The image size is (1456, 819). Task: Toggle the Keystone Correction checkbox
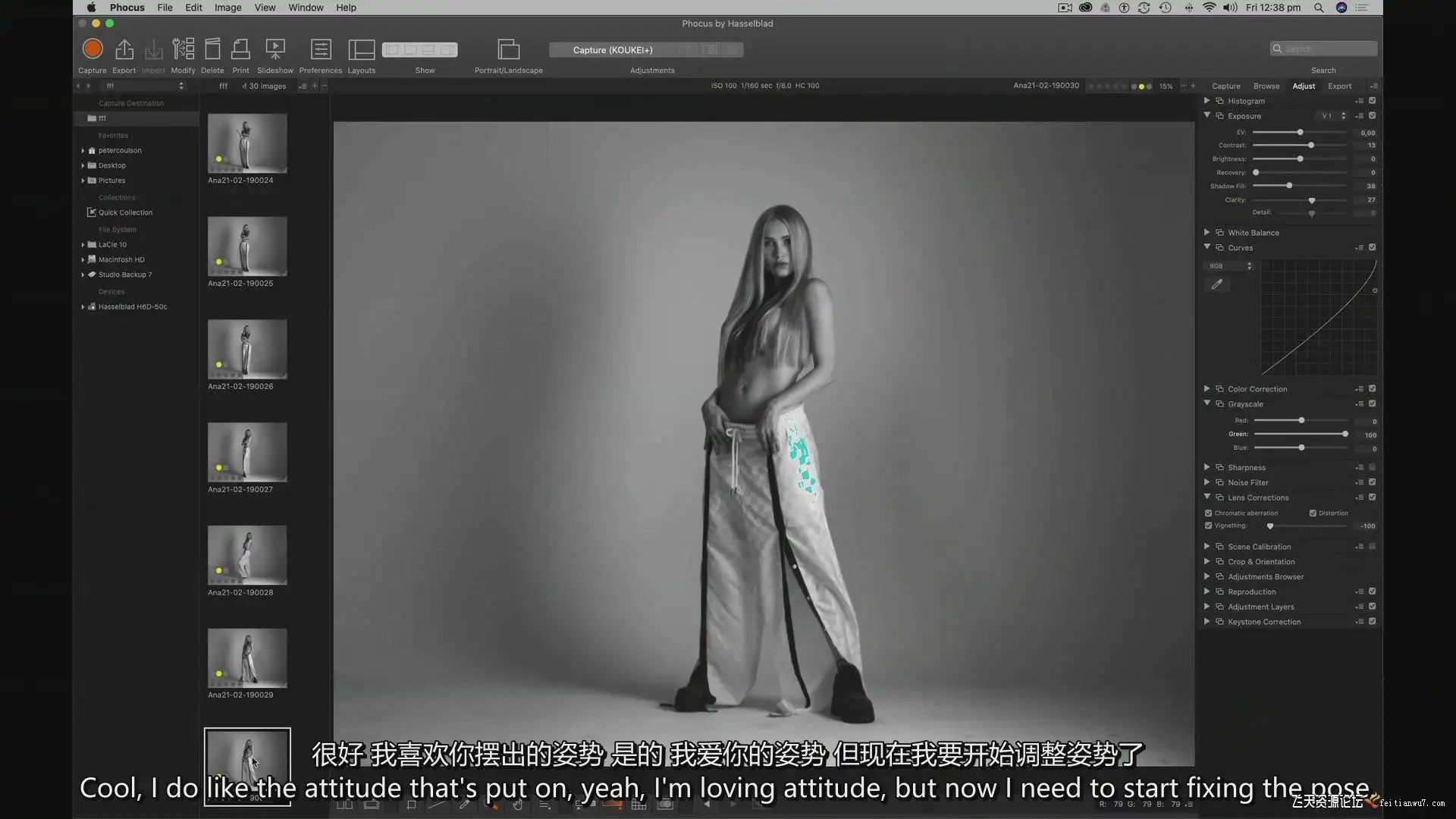click(1372, 622)
